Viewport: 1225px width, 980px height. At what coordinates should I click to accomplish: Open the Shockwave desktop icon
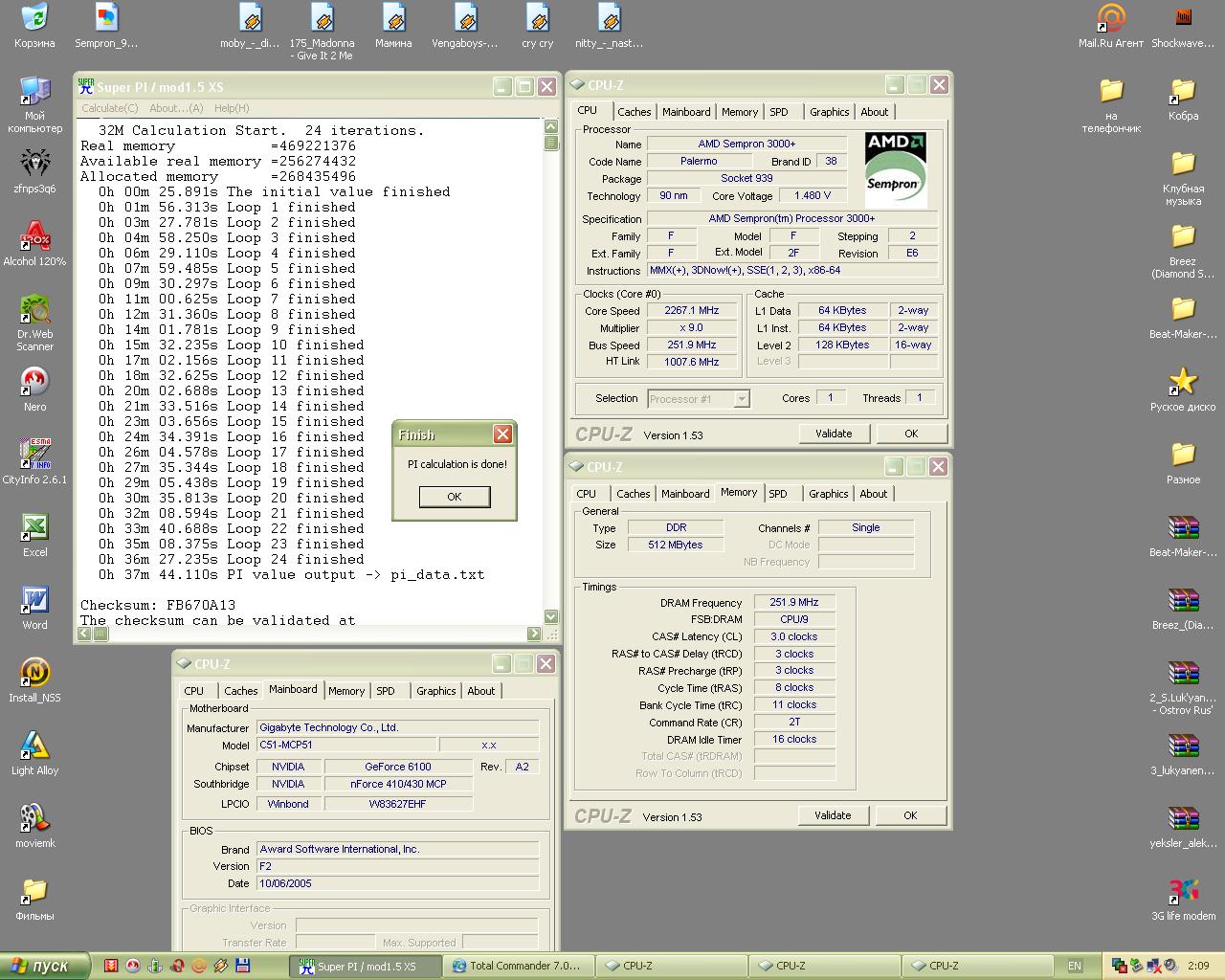pos(1183,26)
